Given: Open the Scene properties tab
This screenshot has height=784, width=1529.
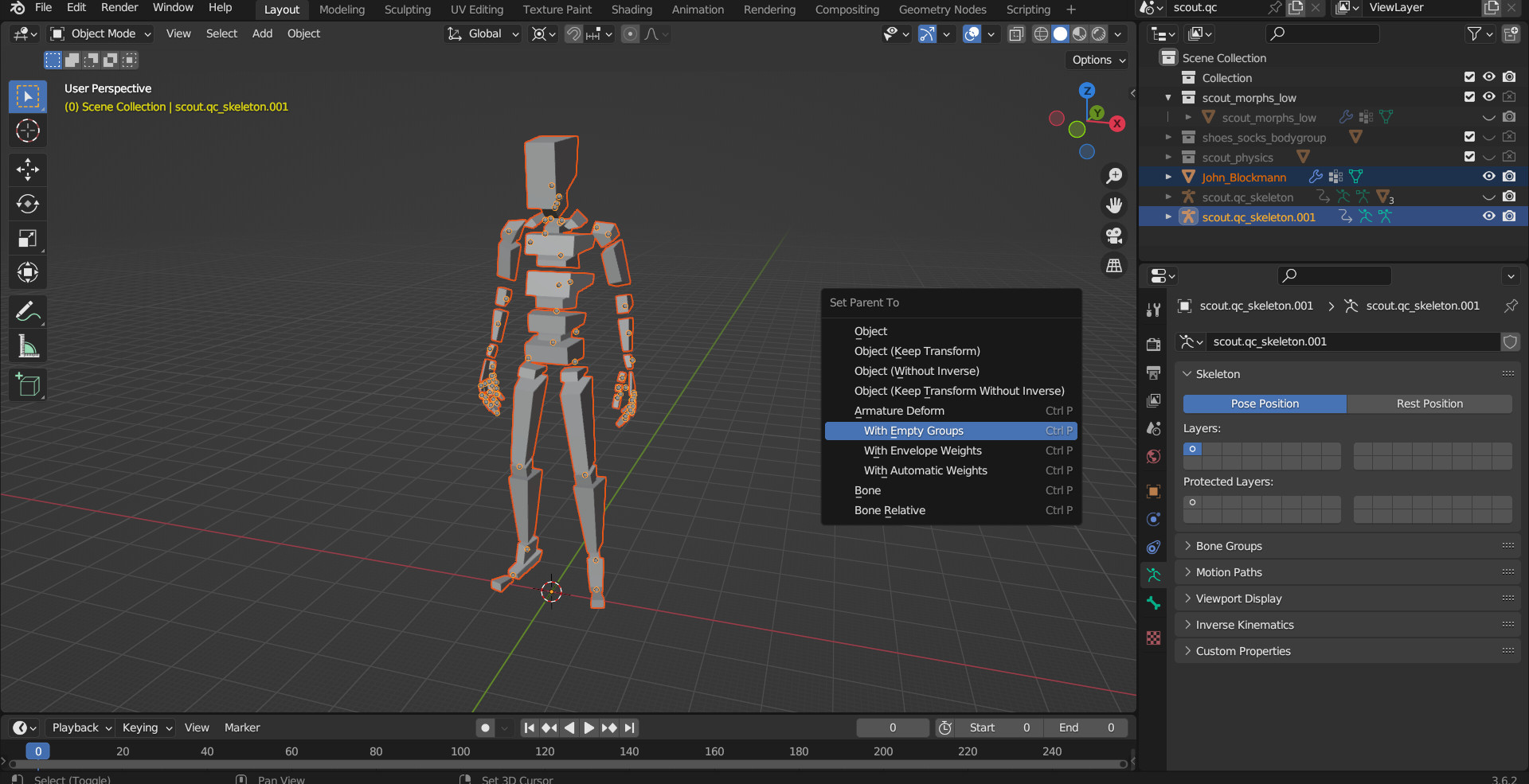Looking at the screenshot, I should [x=1153, y=428].
